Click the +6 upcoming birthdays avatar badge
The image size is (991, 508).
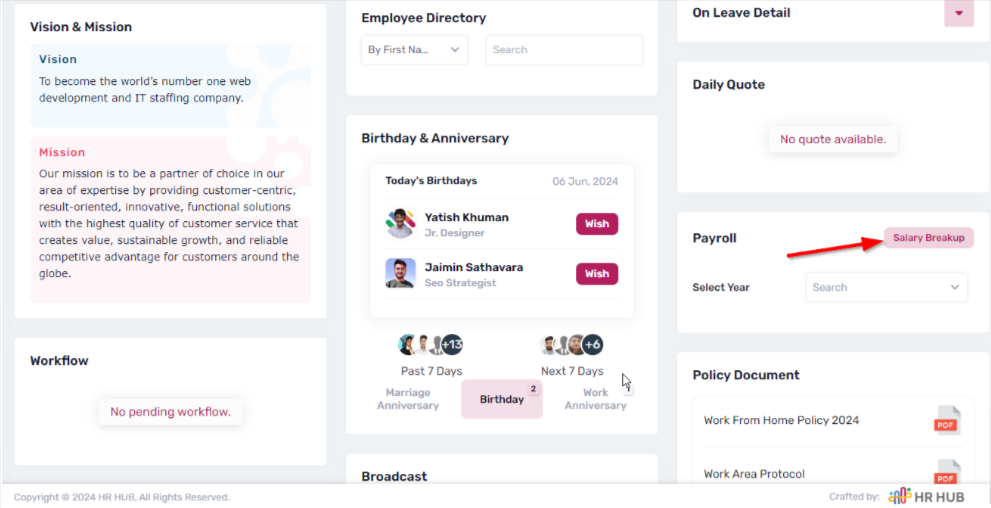coord(592,345)
